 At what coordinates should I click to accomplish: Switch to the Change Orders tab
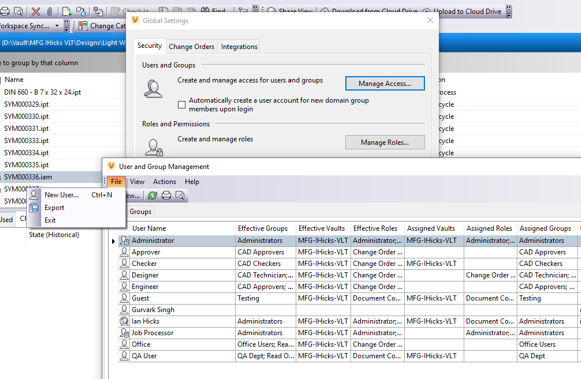click(x=191, y=47)
